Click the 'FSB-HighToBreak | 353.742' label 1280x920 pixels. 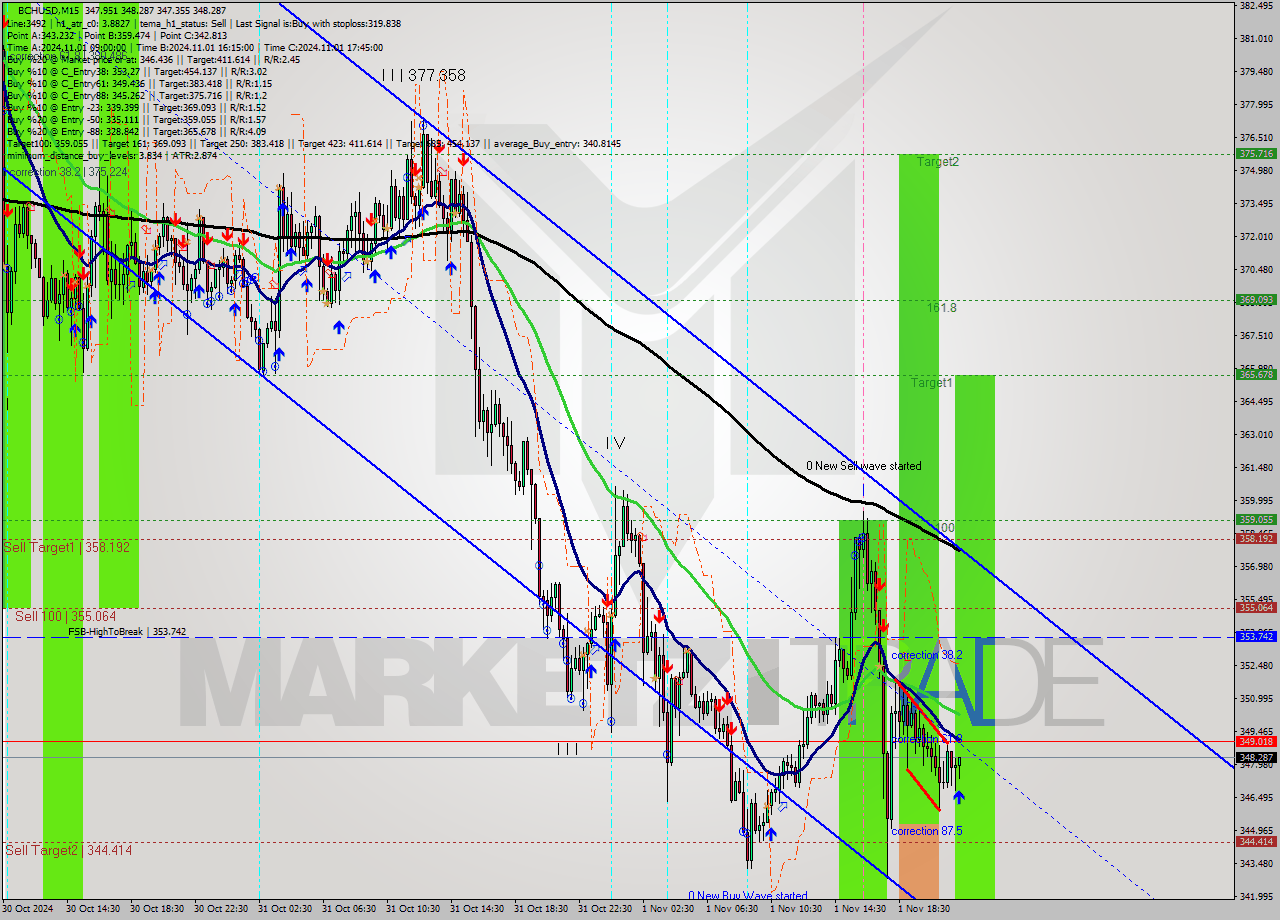pyautogui.click(x=126, y=632)
